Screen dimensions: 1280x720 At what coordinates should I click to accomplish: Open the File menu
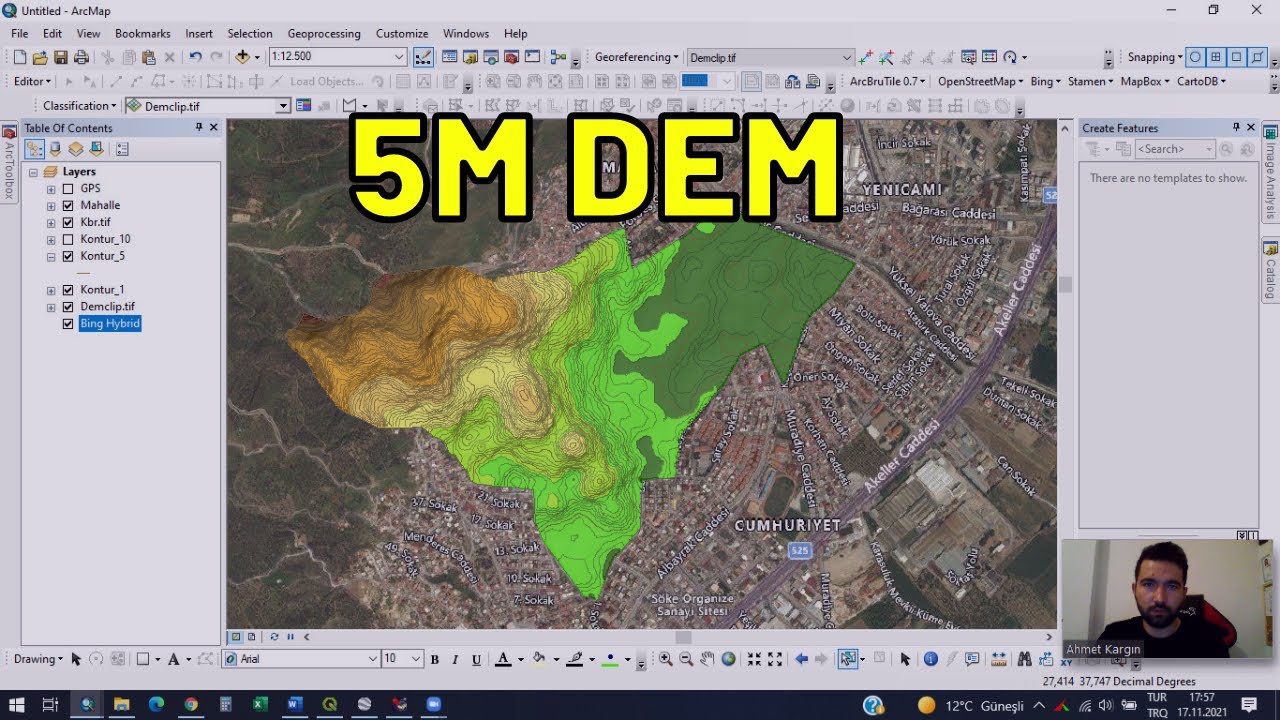(x=19, y=33)
